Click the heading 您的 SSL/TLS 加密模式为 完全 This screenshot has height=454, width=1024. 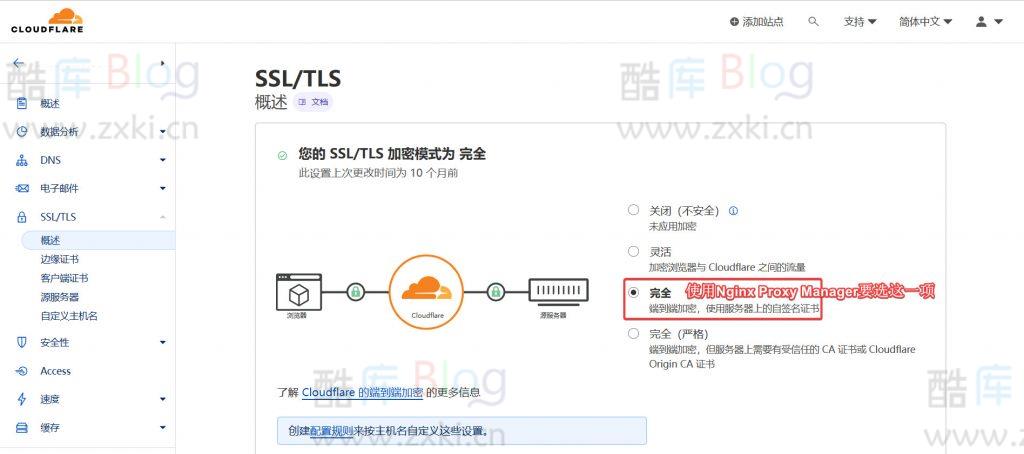pos(392,154)
